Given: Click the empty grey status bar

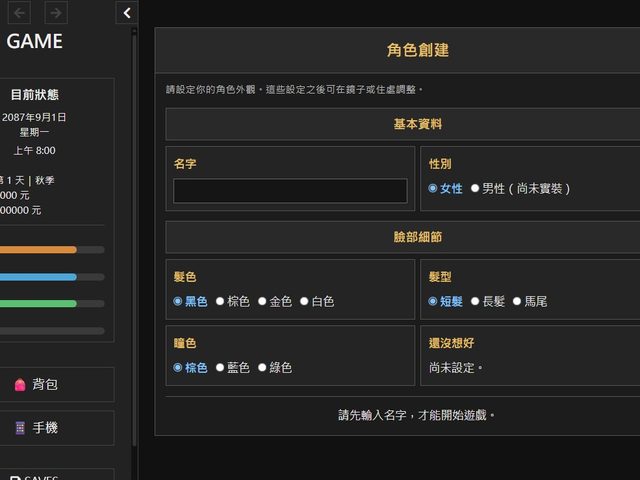Looking at the screenshot, I should pyautogui.click(x=52, y=331).
